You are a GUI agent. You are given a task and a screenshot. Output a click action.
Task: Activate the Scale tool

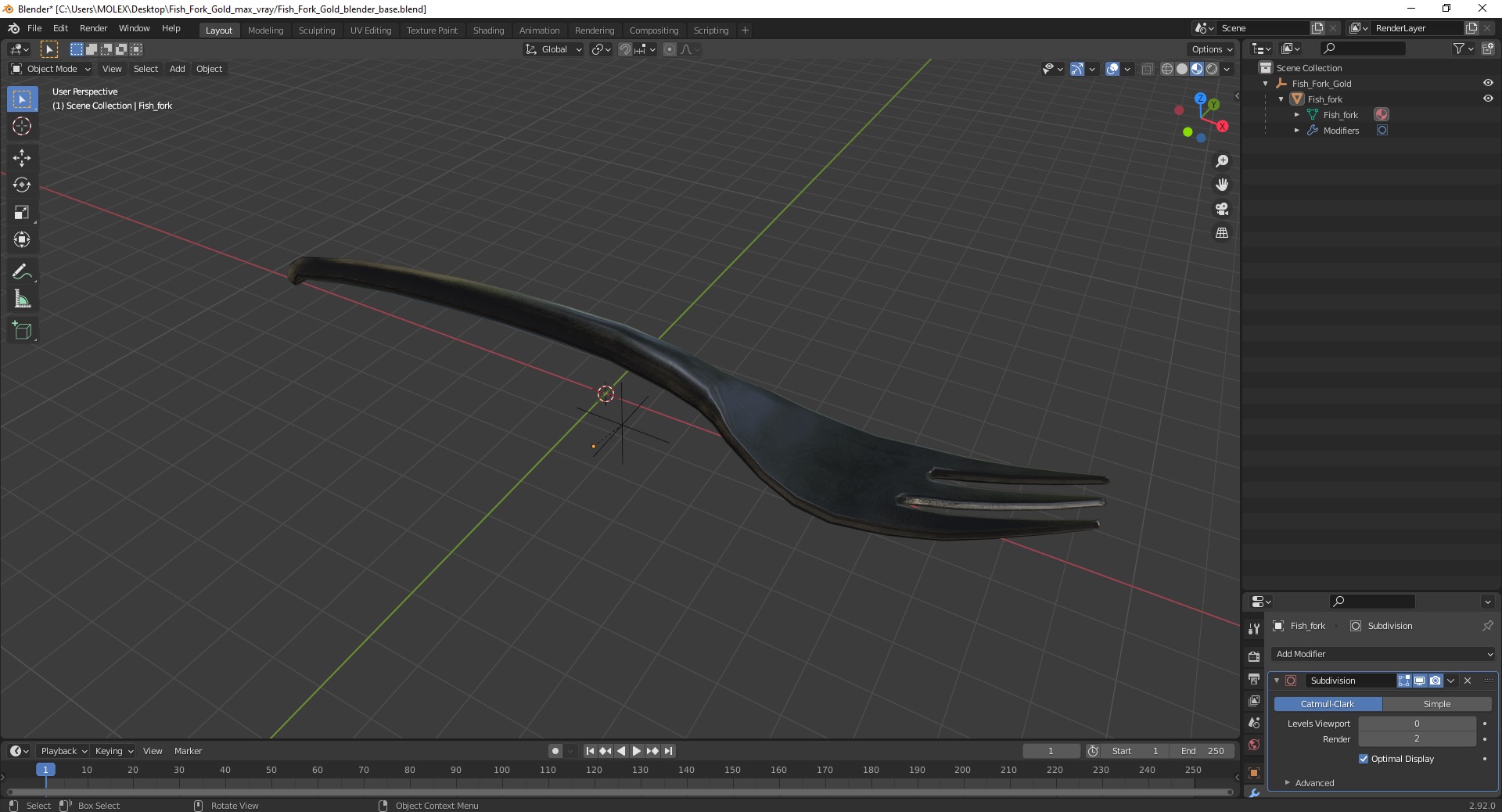coord(22,212)
